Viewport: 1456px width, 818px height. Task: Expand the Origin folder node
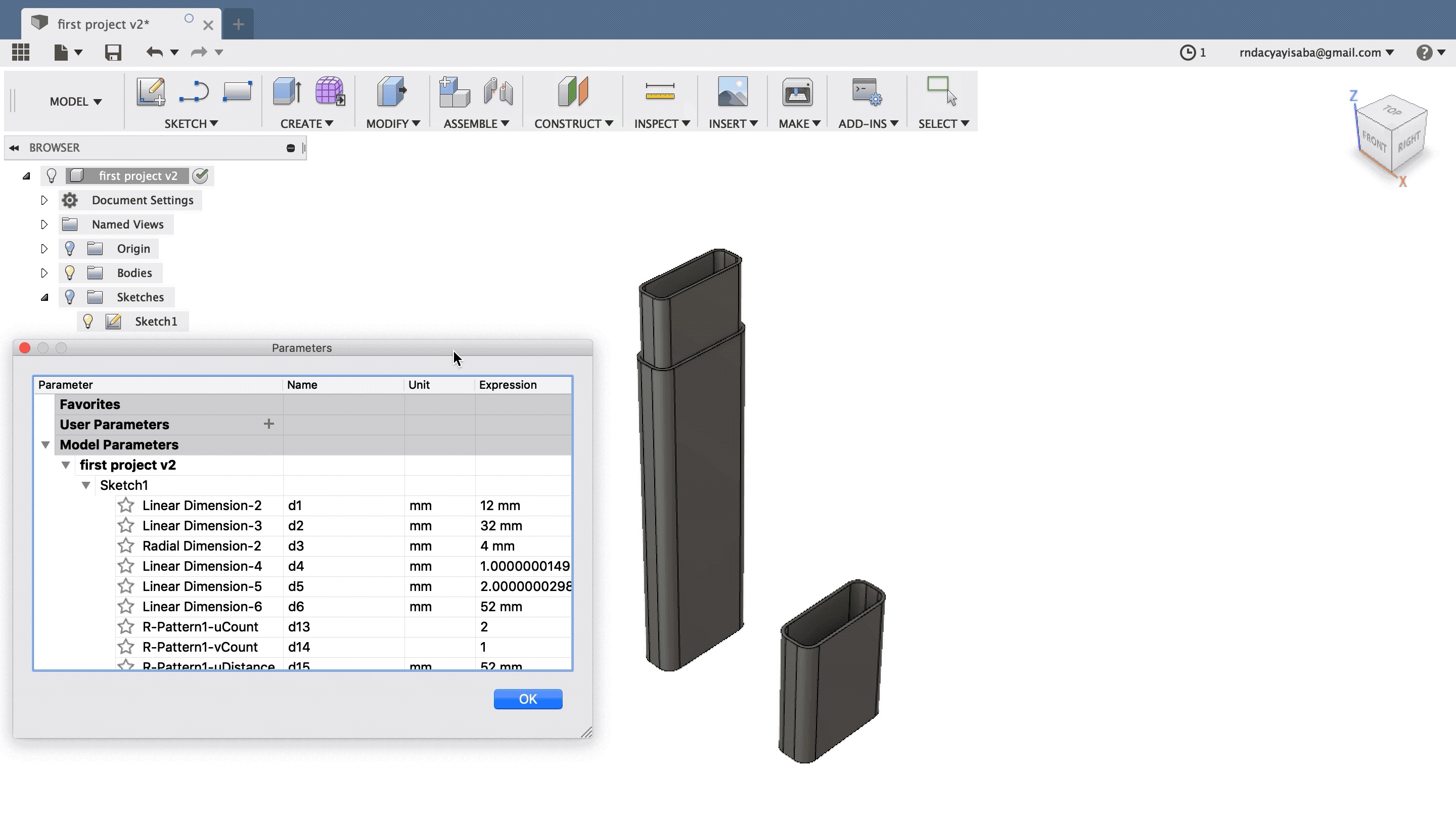coord(44,249)
